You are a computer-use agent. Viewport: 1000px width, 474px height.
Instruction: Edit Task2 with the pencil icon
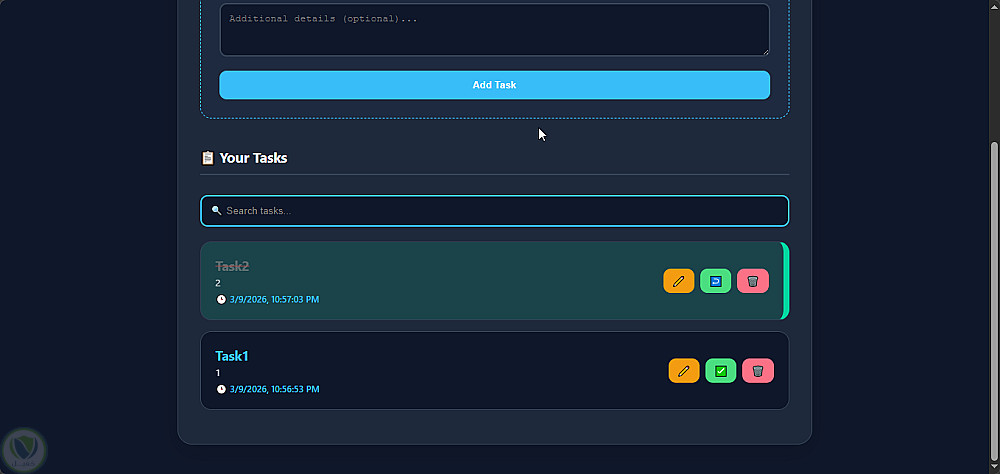(678, 281)
